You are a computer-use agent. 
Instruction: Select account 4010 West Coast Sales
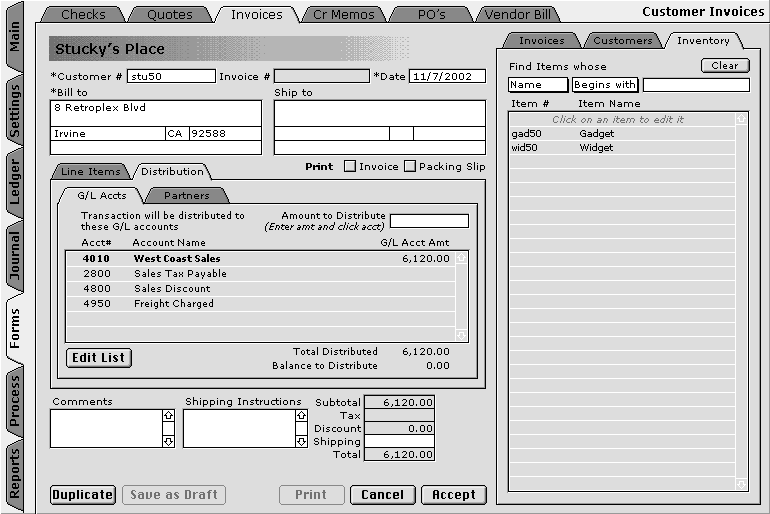tap(260, 259)
